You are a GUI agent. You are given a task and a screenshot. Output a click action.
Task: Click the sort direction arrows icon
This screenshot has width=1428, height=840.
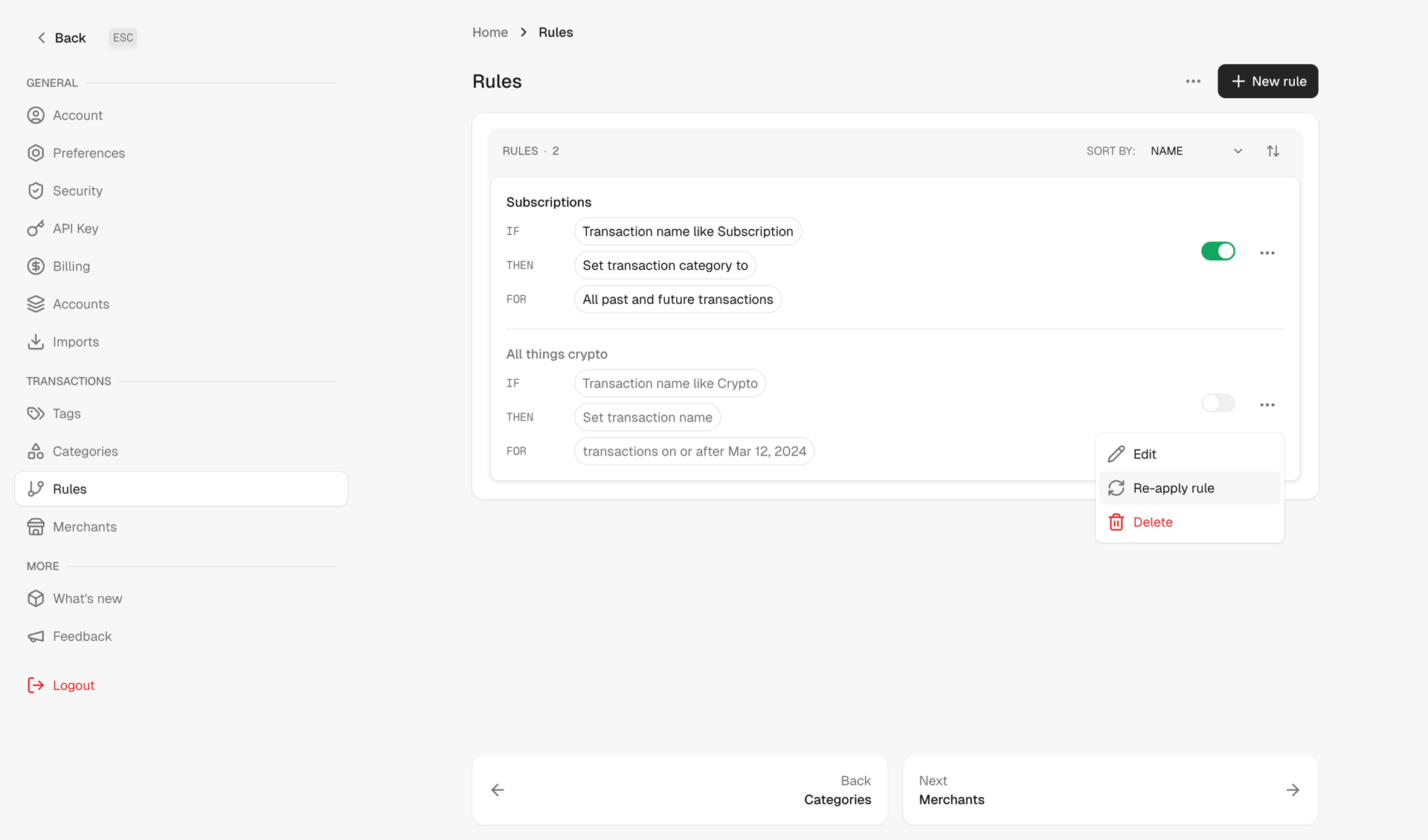pos(1273,150)
